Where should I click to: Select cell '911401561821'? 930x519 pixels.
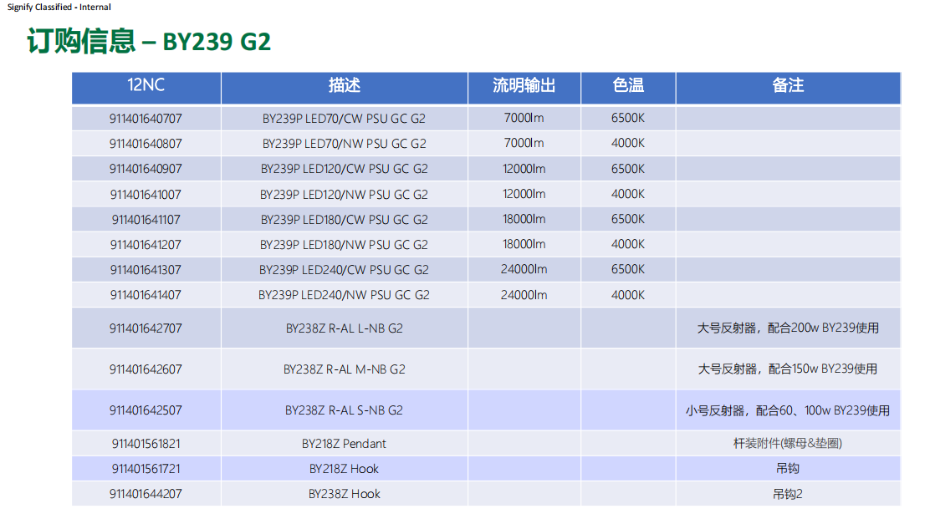click(146, 444)
